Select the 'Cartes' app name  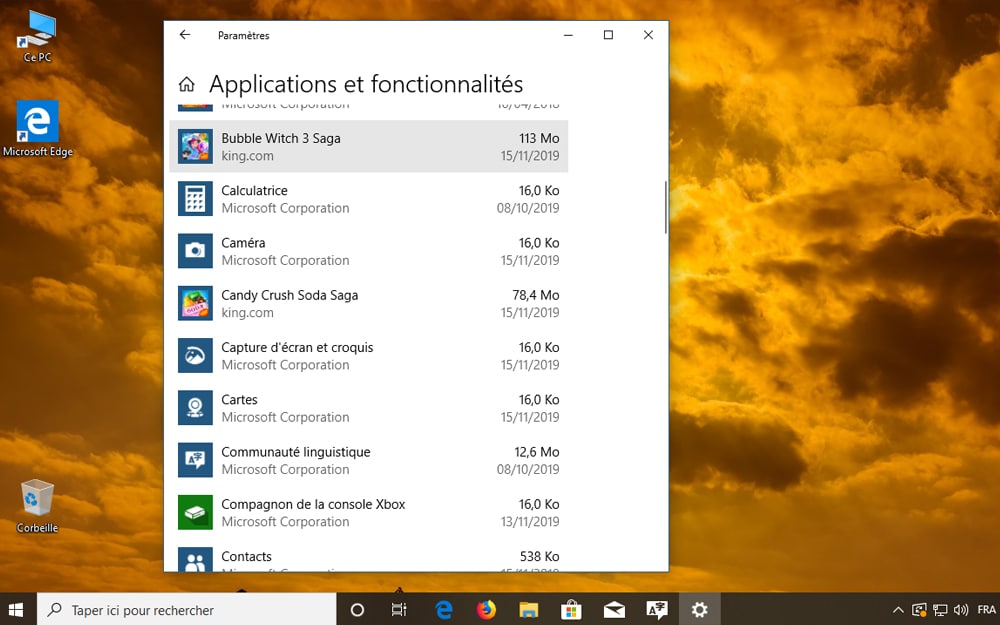click(x=239, y=400)
